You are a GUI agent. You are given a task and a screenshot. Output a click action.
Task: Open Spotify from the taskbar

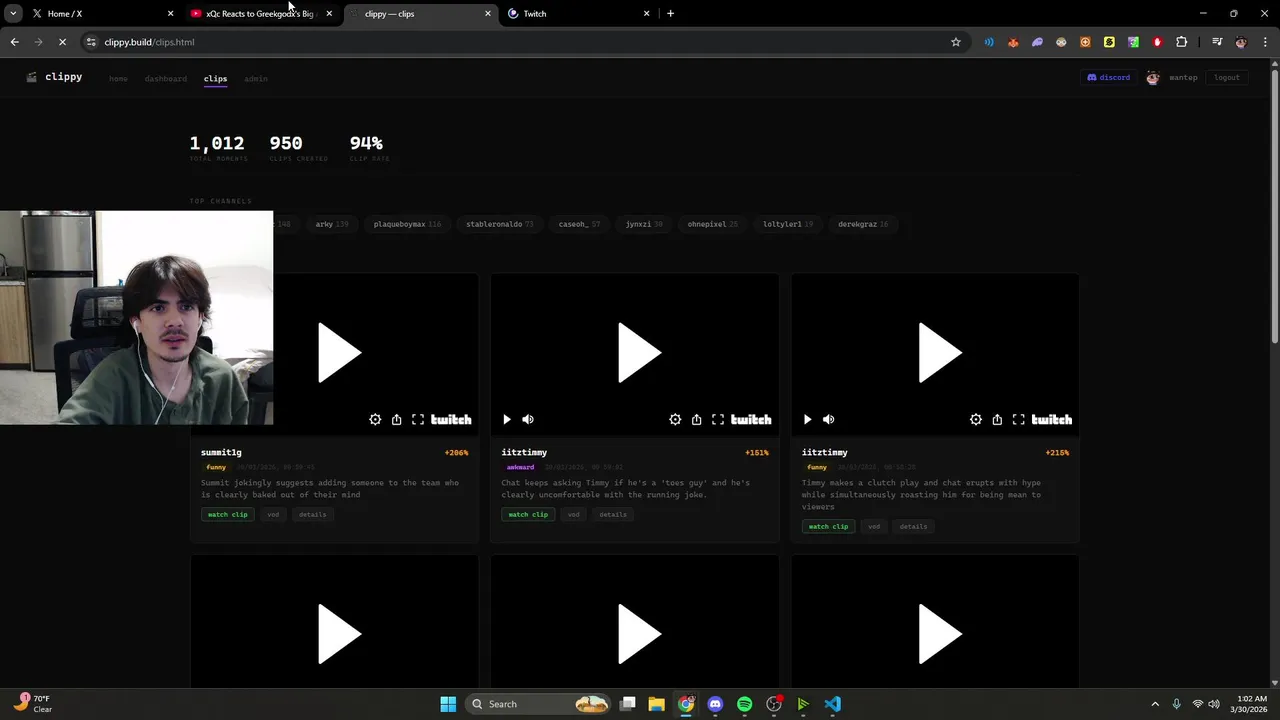744,704
